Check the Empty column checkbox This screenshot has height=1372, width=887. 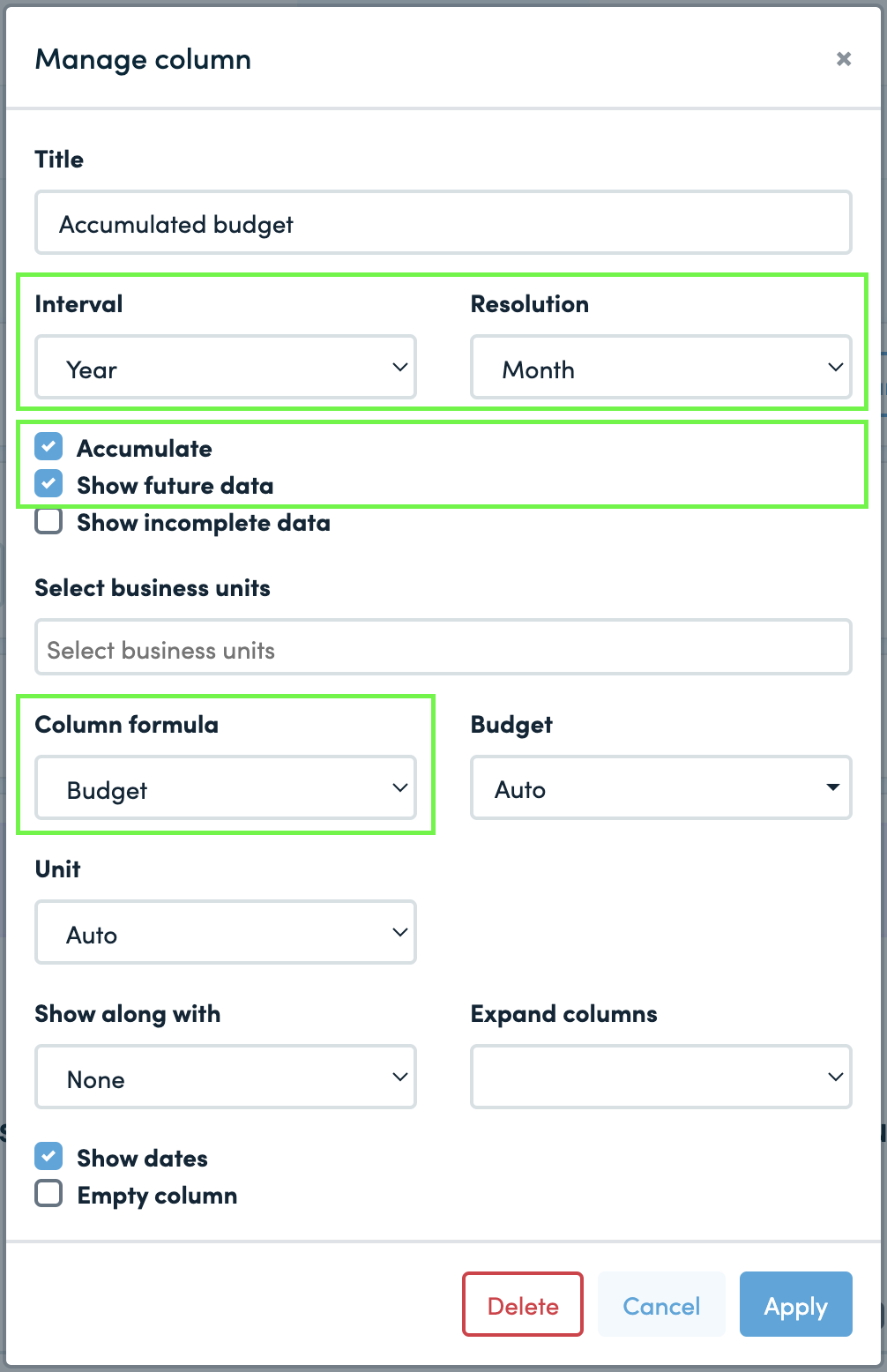48,1194
